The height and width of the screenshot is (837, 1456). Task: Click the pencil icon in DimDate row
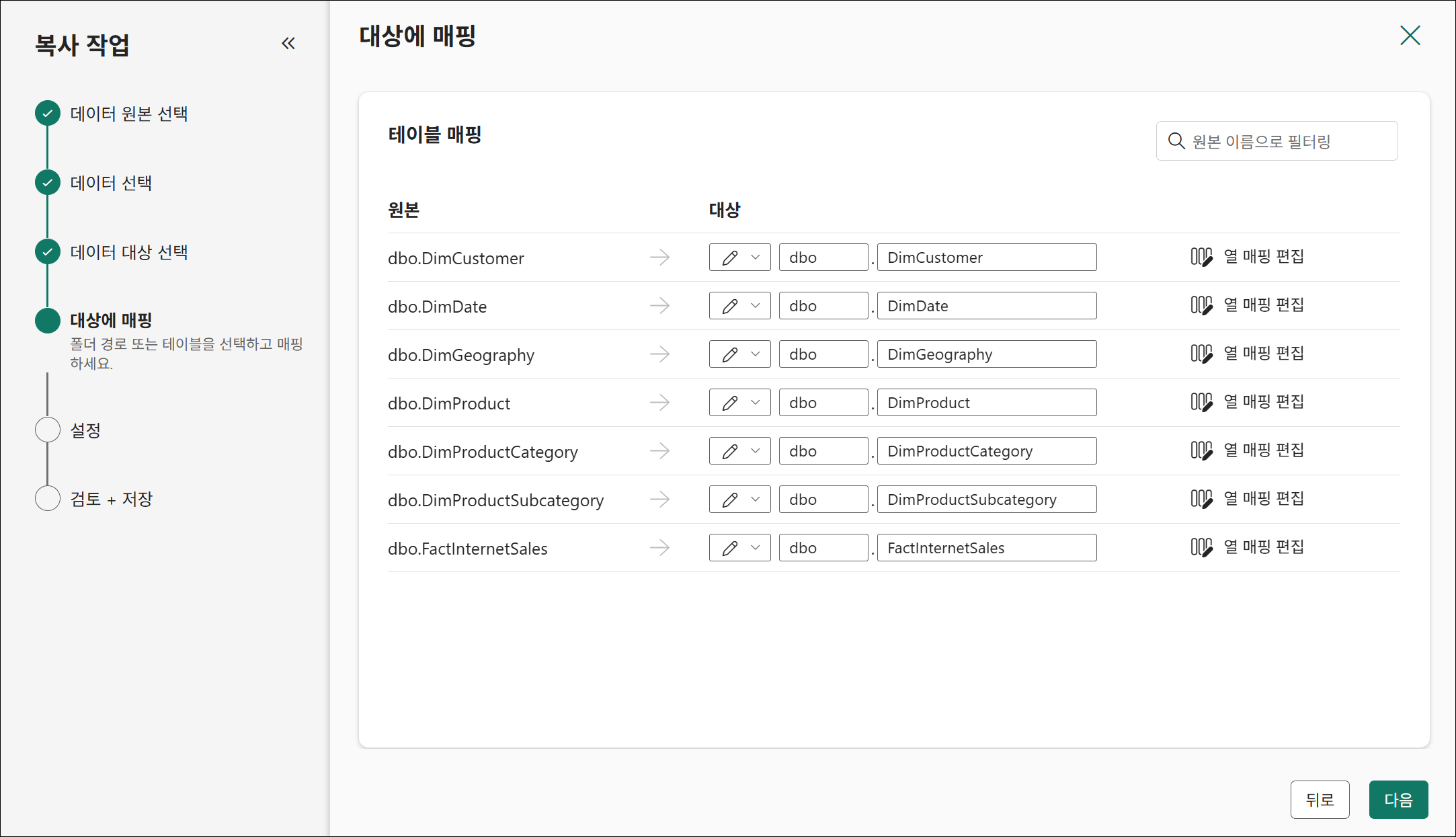pyautogui.click(x=729, y=306)
